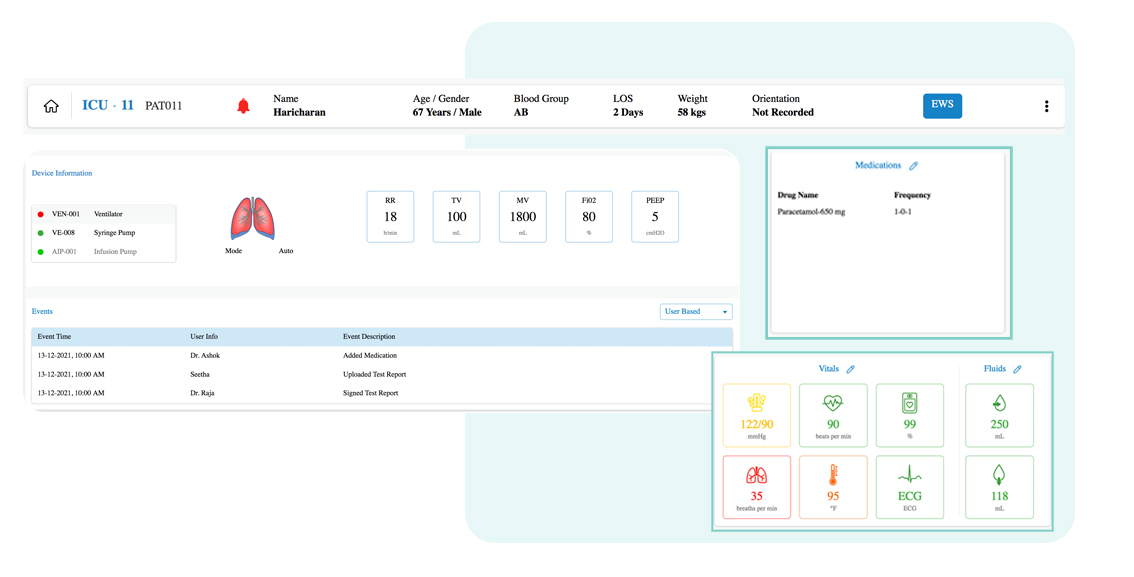Open the oxygen saturation 99 card
The image size is (1134, 577).
tap(910, 416)
